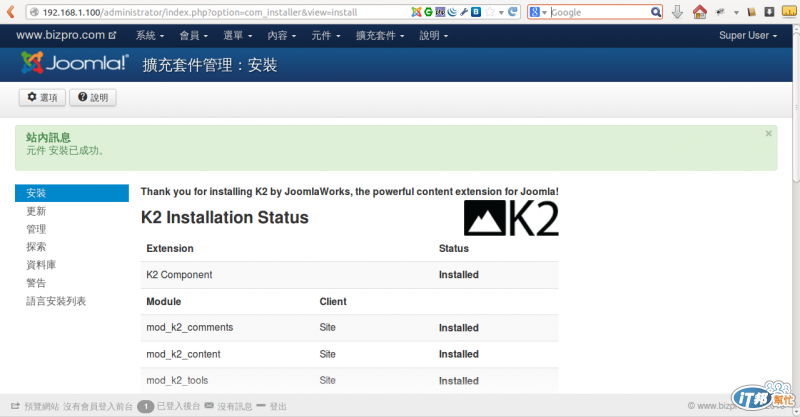Click the Joomla icon in the address bar

tap(416, 12)
